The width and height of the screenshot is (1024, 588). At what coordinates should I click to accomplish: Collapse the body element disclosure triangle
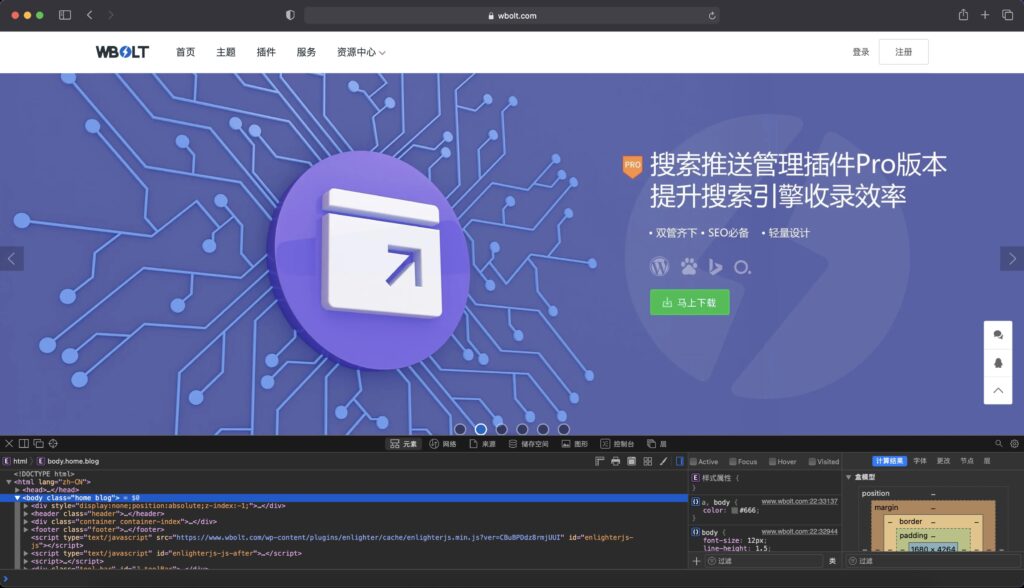pyautogui.click(x=18, y=497)
